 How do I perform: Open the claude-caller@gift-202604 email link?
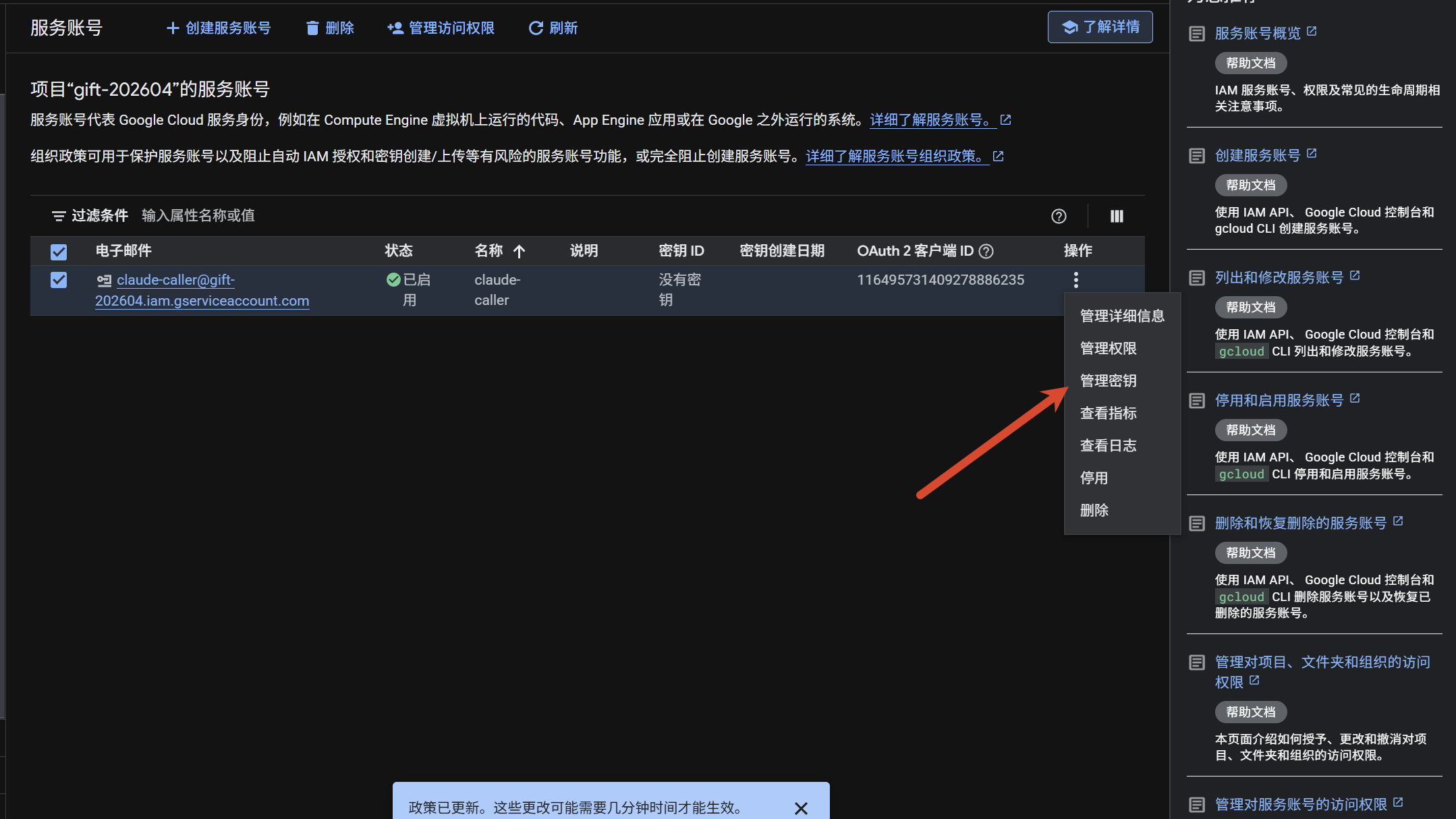click(202, 290)
